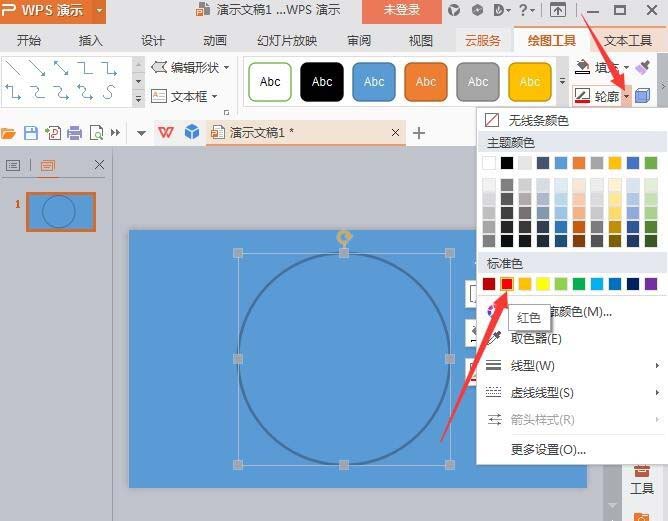Click the Tools (工具) toolbox icon
Image resolution: width=668 pixels, height=521 pixels.
click(642, 471)
